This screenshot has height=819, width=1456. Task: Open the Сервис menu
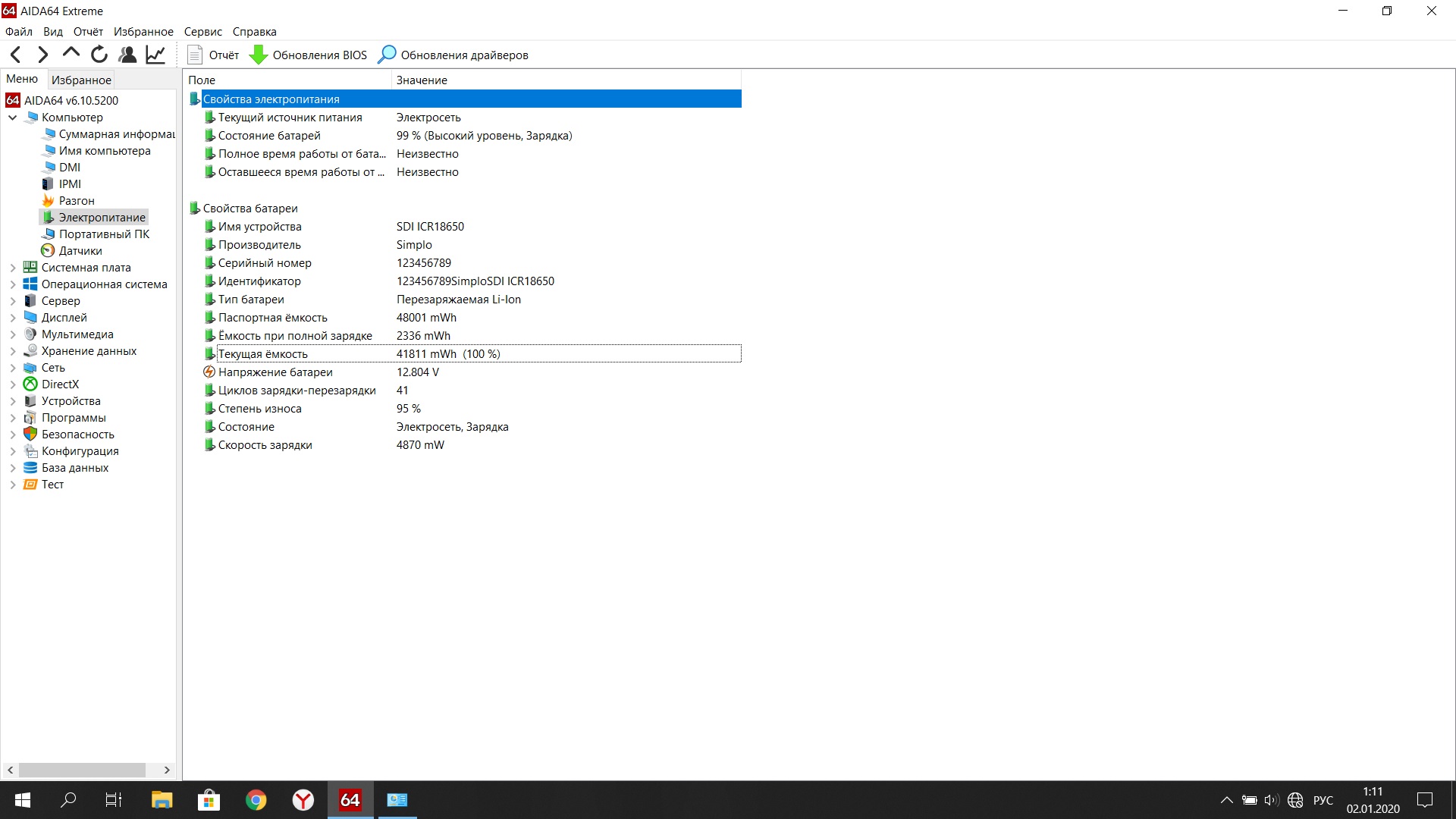[x=204, y=31]
